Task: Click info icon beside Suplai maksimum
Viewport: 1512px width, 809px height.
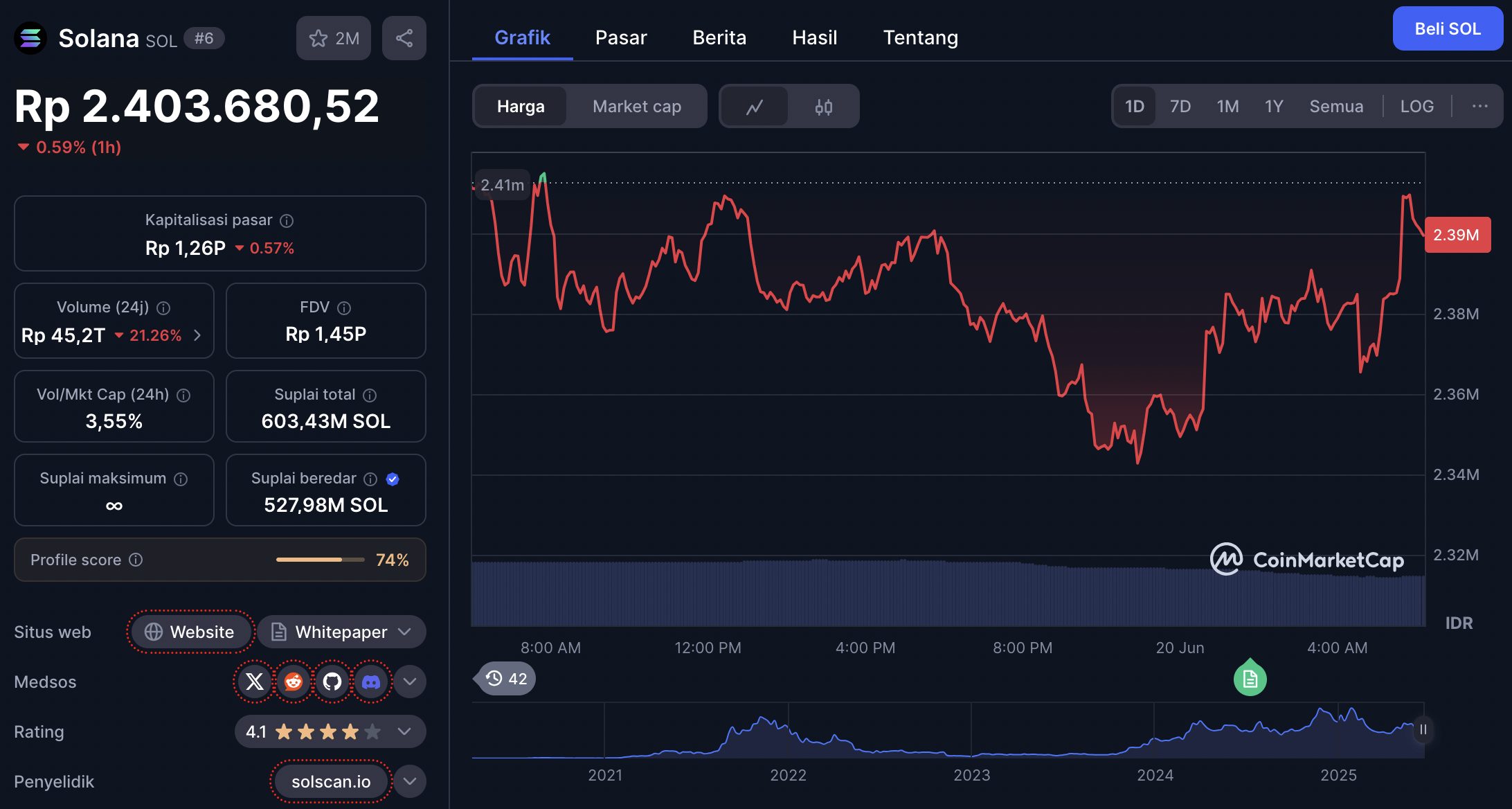Action: [181, 479]
